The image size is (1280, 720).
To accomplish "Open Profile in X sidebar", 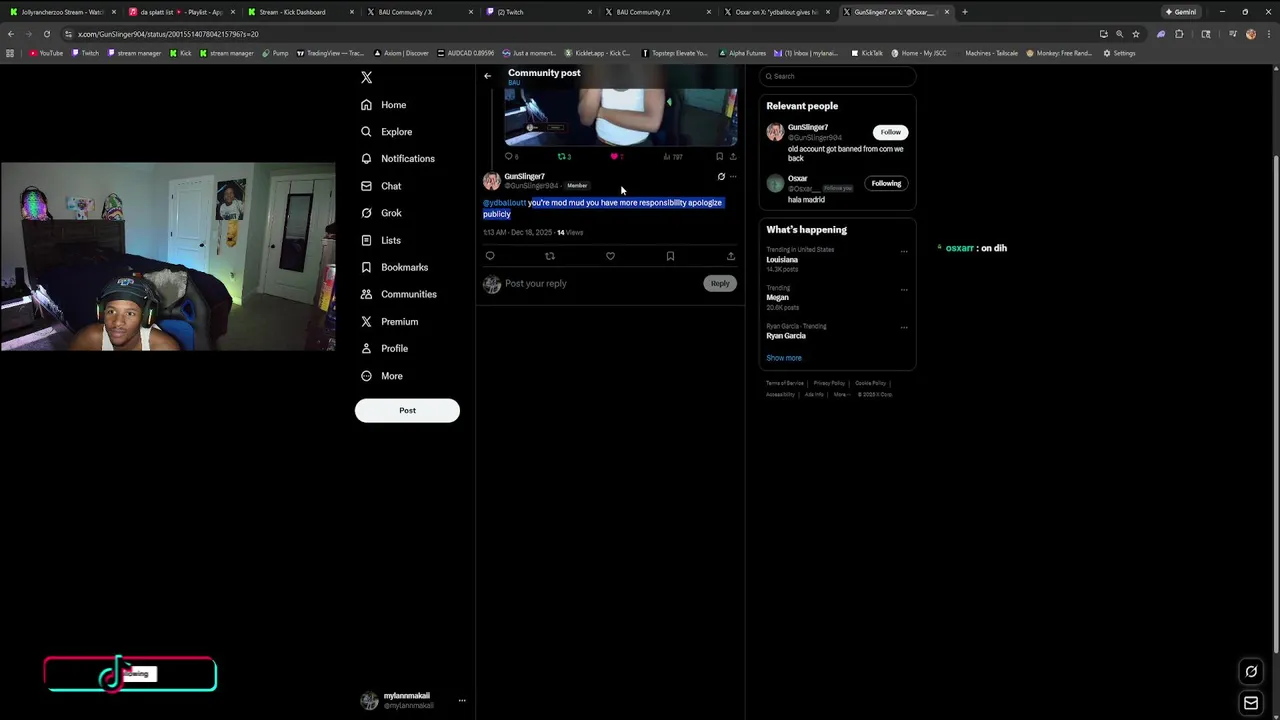I will coord(384,348).
